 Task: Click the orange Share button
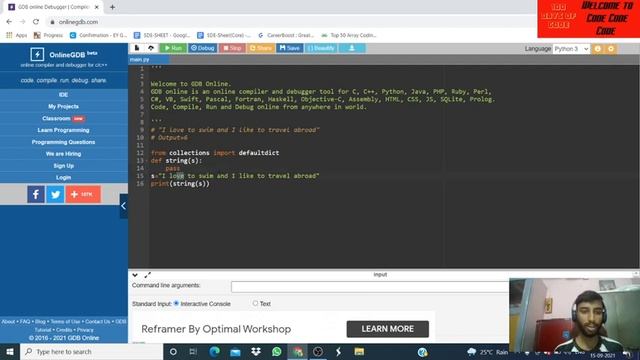point(260,48)
